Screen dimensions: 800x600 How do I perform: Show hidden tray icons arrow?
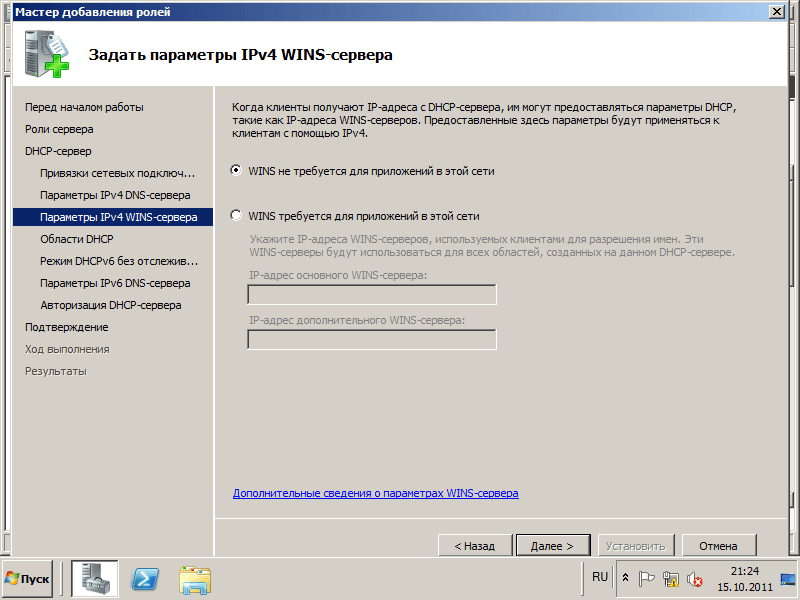pyautogui.click(x=625, y=578)
